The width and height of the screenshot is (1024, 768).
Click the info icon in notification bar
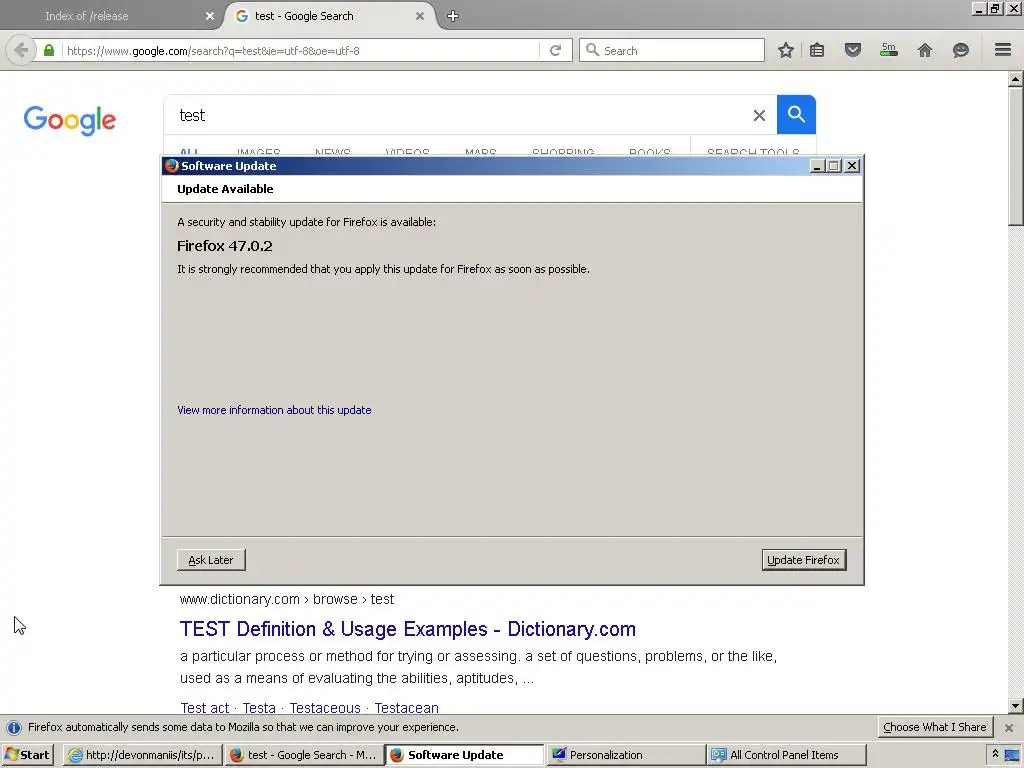(14, 728)
